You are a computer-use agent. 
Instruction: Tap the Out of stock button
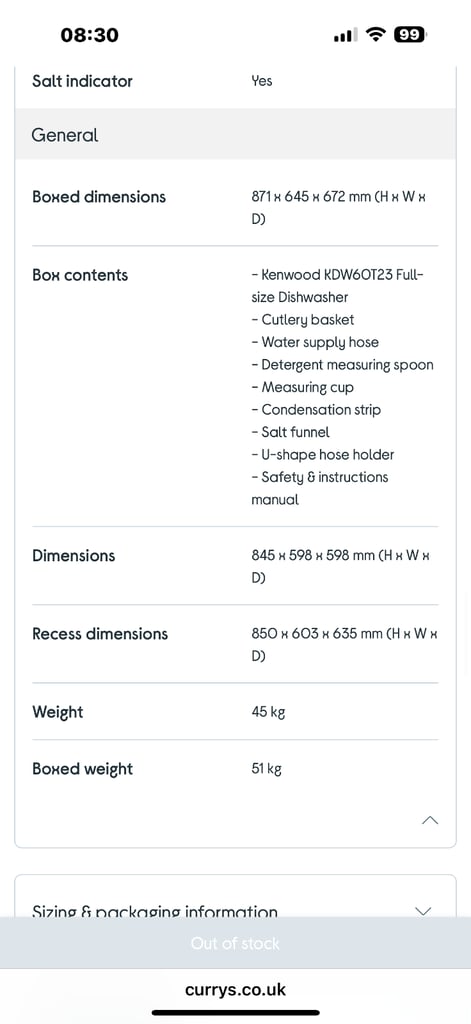pos(235,943)
